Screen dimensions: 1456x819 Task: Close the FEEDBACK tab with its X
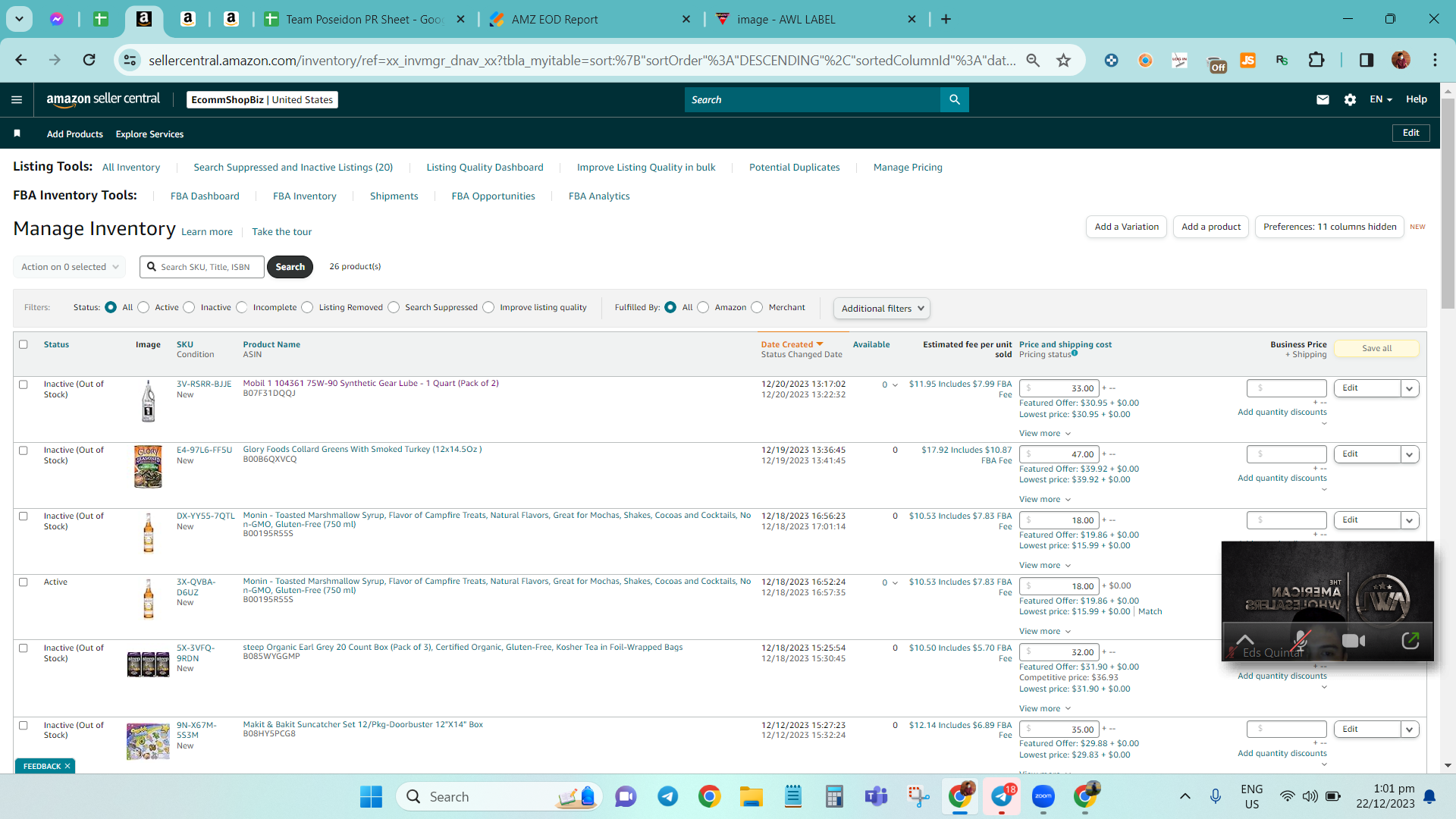point(67,766)
